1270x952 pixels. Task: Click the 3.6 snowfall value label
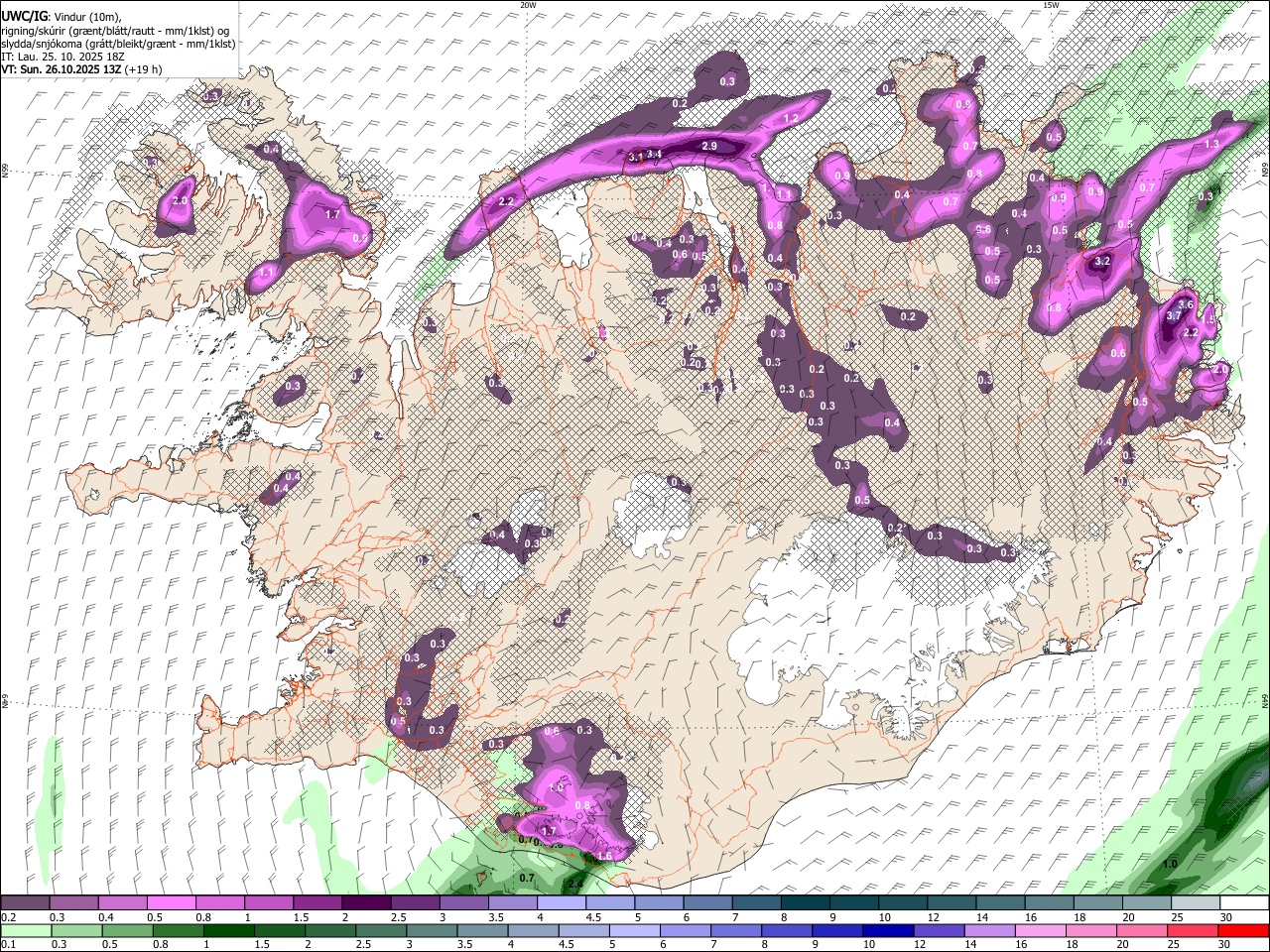(x=1185, y=303)
